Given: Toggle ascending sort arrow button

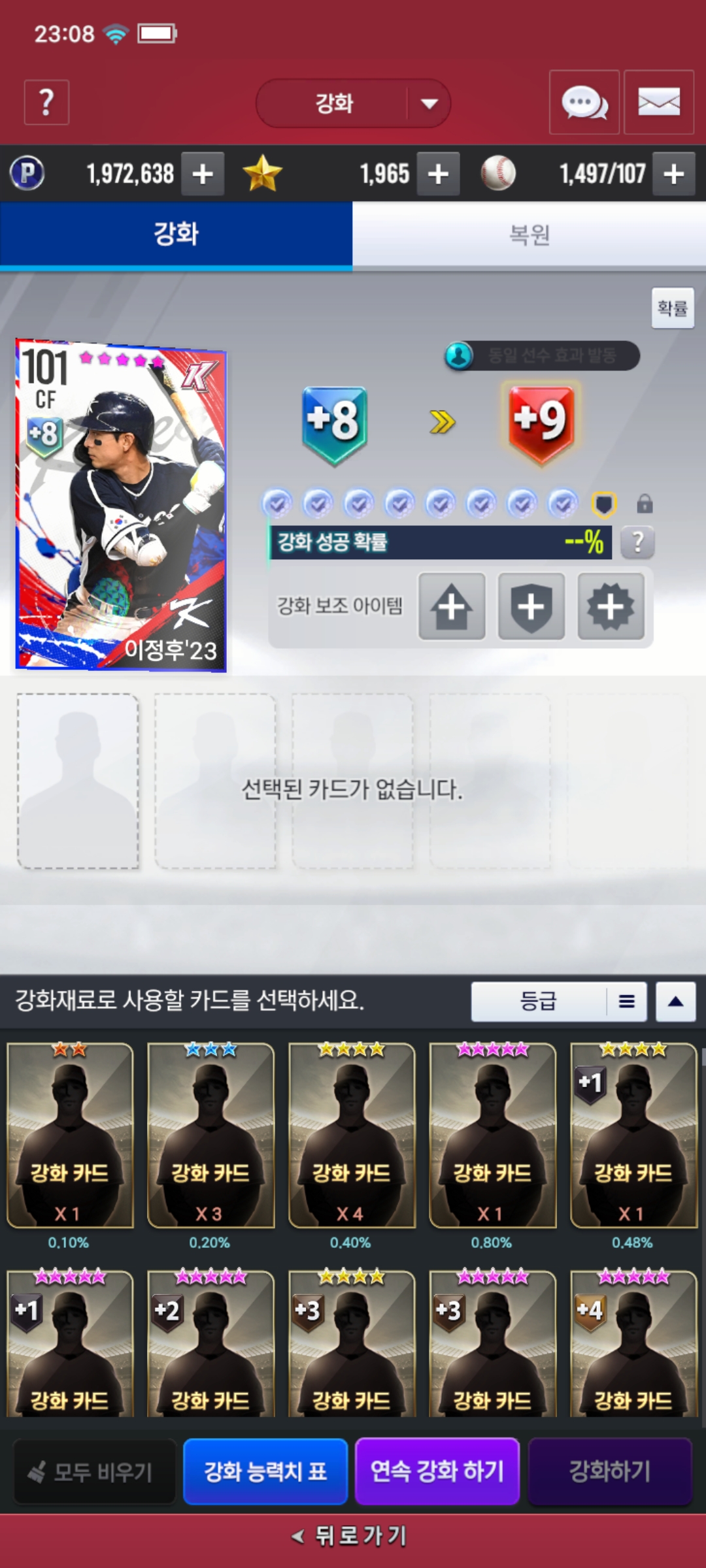Looking at the screenshot, I should coord(676,1002).
